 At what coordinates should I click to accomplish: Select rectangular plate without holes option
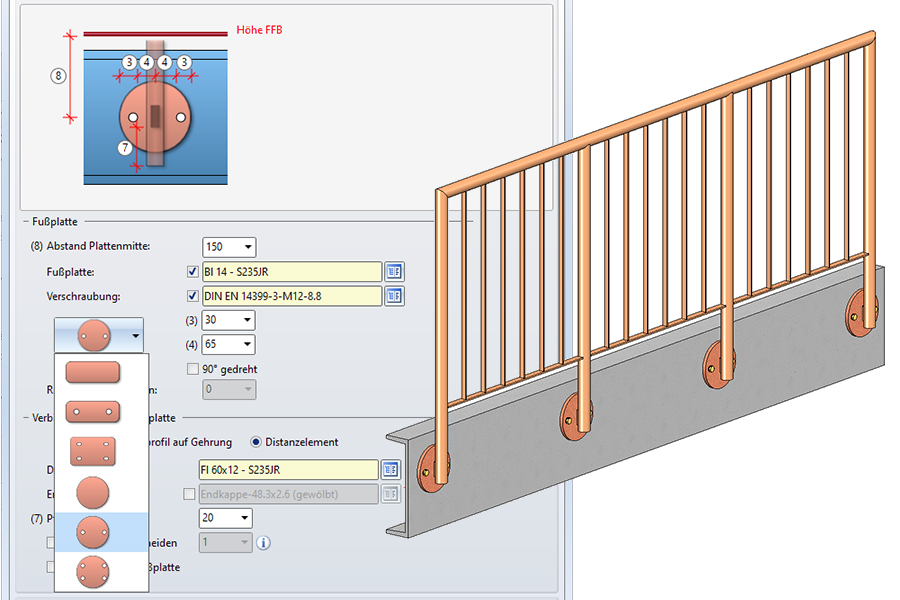click(x=93, y=373)
